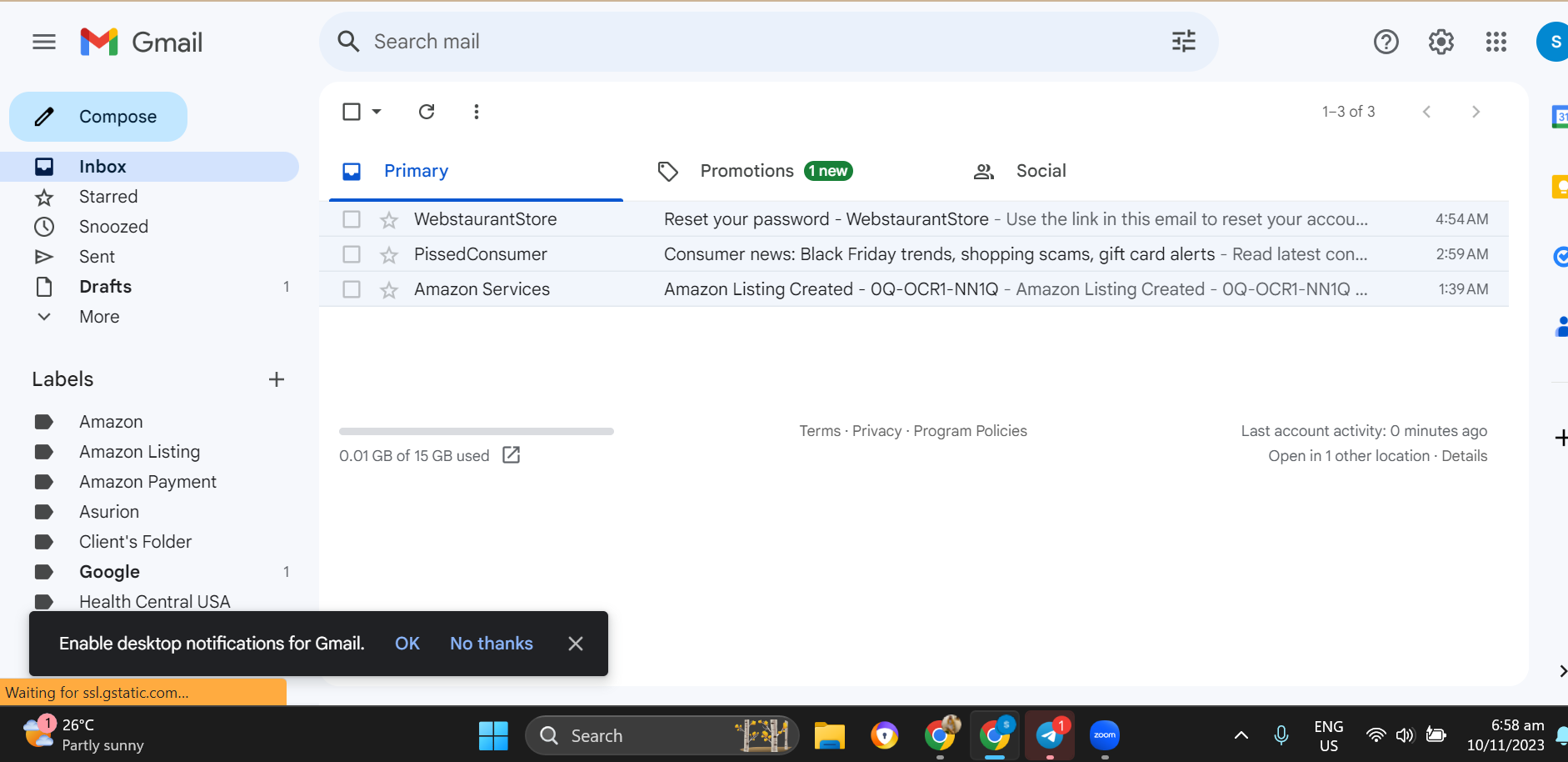Tick the select-all checkbox
Image resolution: width=1568 pixels, height=762 pixels.
[x=352, y=112]
